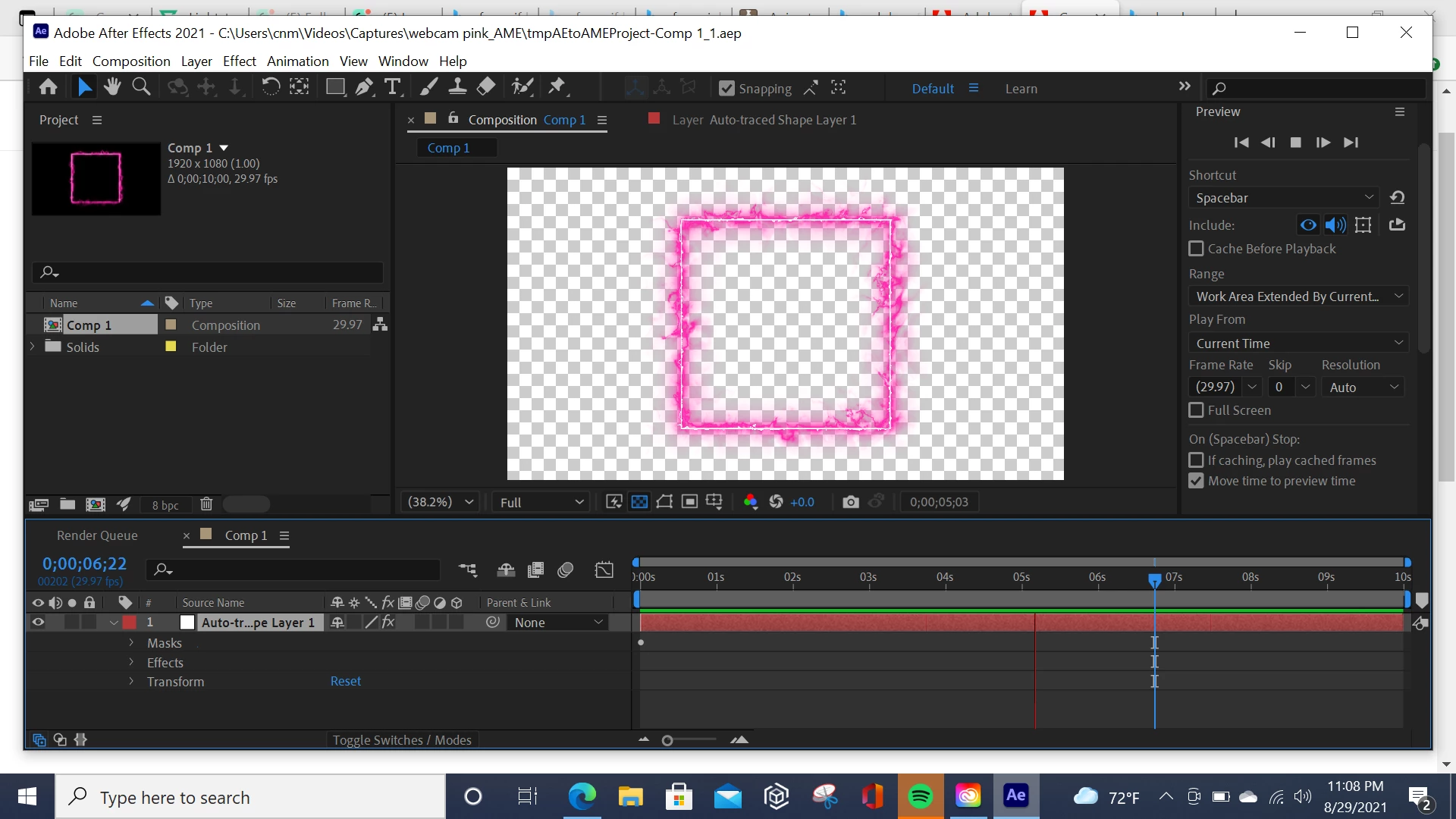Delete selected project item with trash icon
1456x819 pixels.
[206, 504]
